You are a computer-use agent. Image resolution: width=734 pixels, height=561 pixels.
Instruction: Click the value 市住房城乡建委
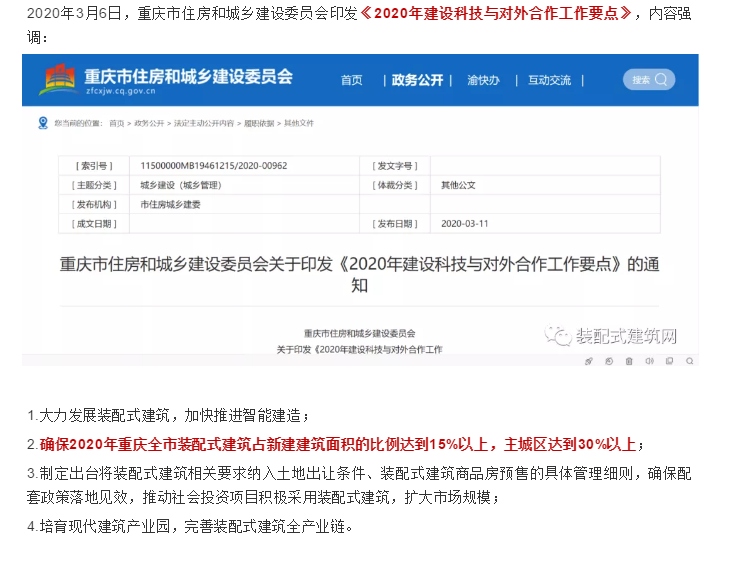170,204
